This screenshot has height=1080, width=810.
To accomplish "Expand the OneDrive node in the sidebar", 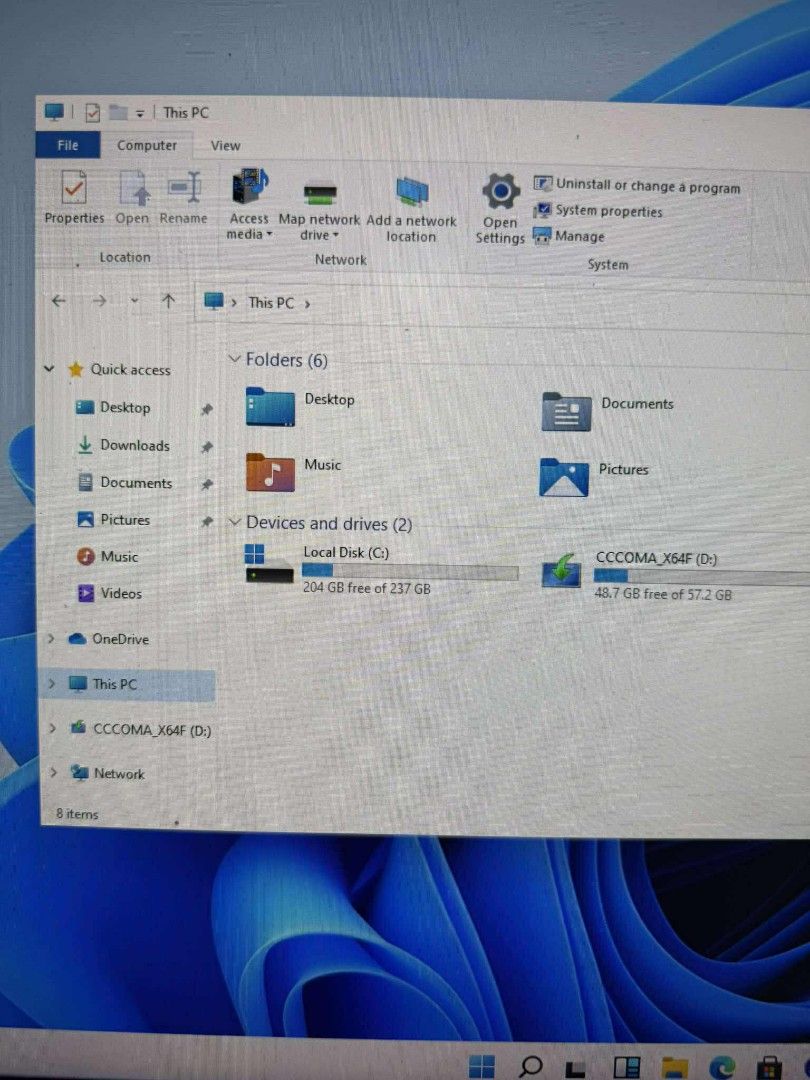I will [51, 639].
